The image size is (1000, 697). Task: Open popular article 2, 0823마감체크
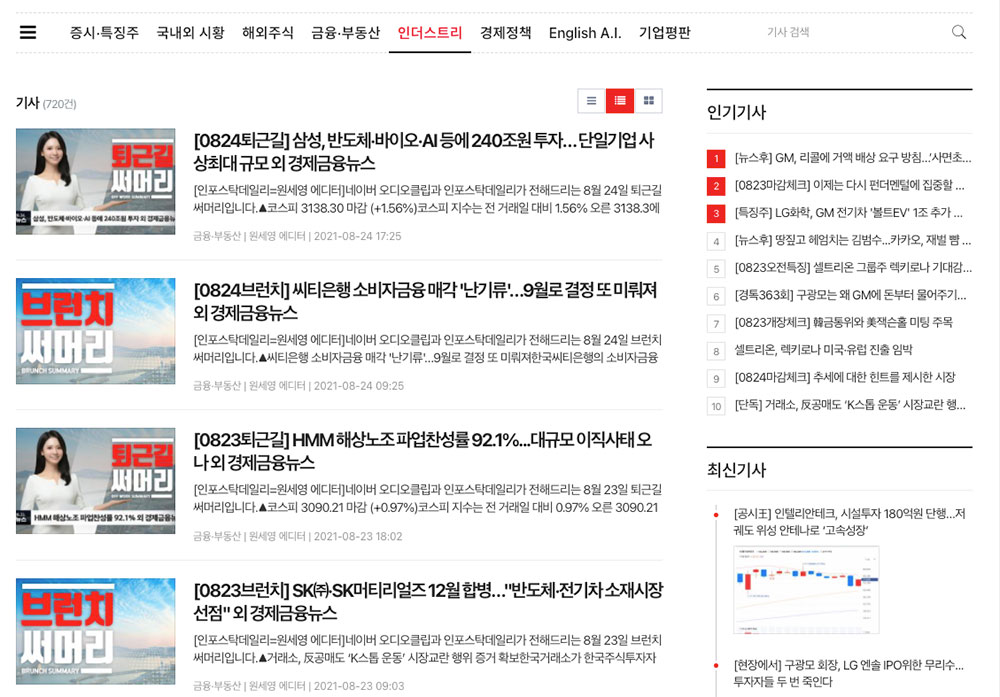pos(849,186)
